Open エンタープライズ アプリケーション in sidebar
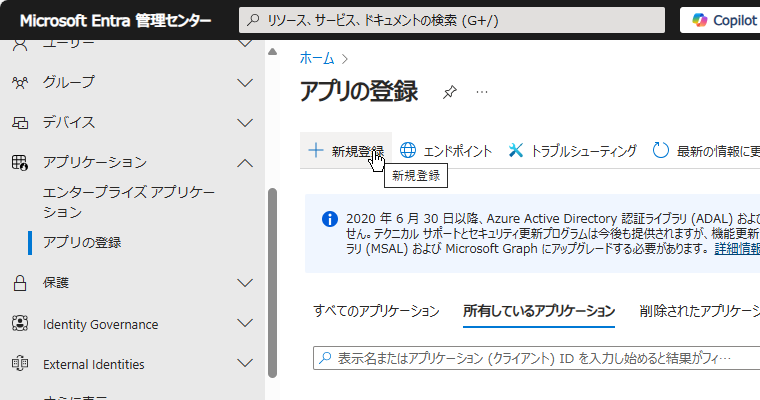The width and height of the screenshot is (760, 400). click(x=129, y=202)
